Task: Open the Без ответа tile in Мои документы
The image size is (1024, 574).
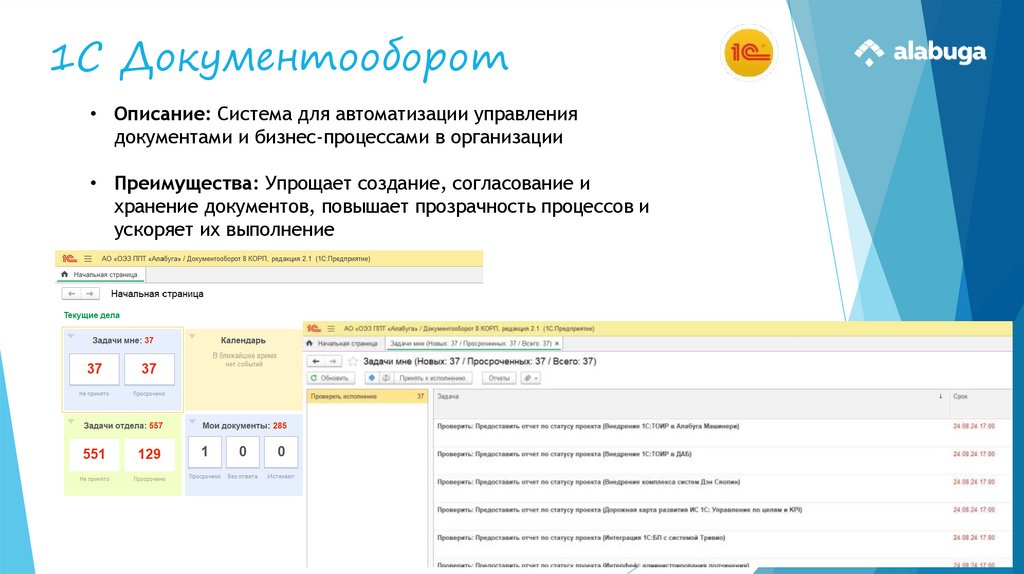Action: (242, 452)
